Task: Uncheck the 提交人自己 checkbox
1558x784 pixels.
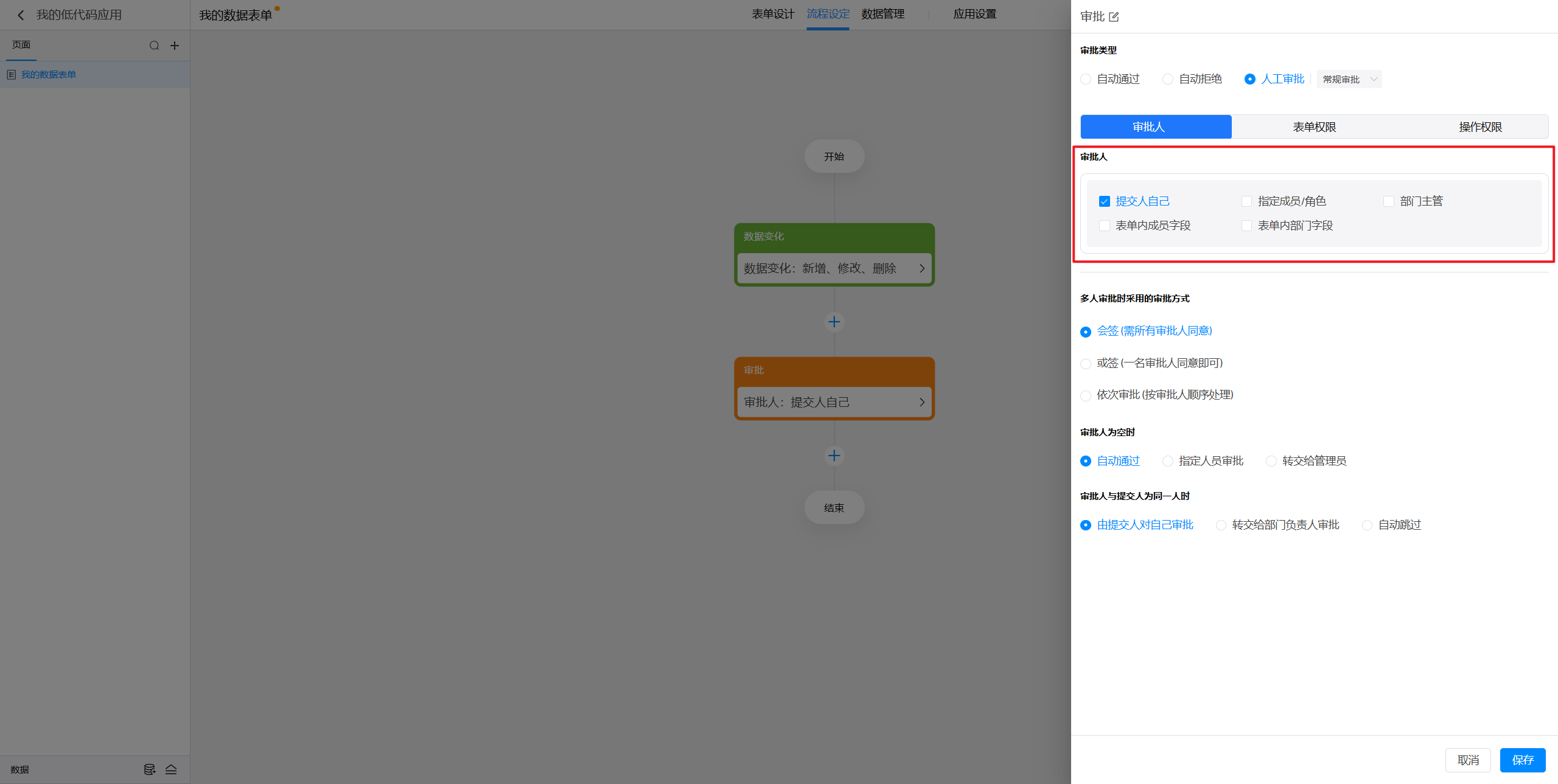Action: pos(1104,201)
